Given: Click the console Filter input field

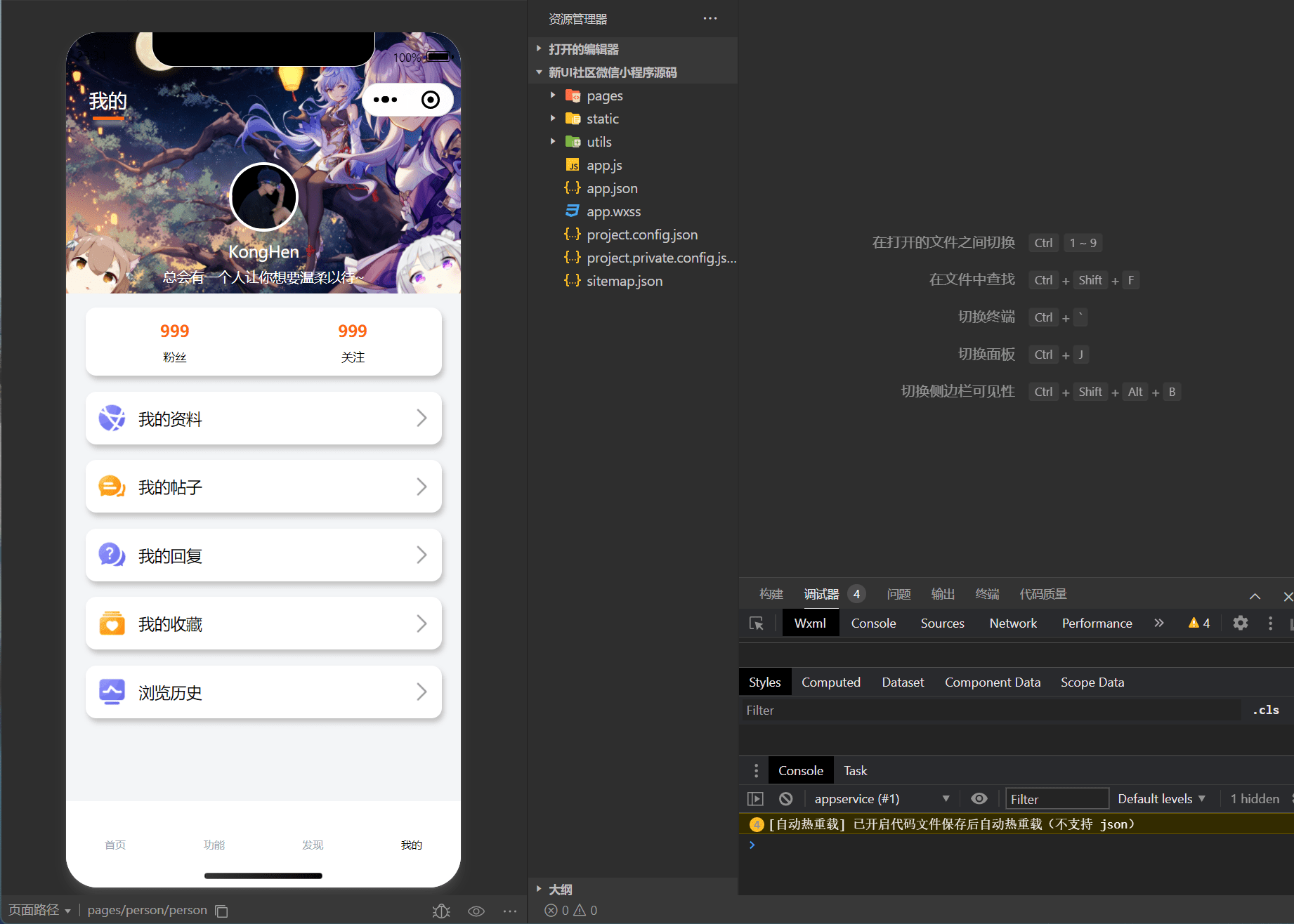Looking at the screenshot, I should [1057, 798].
